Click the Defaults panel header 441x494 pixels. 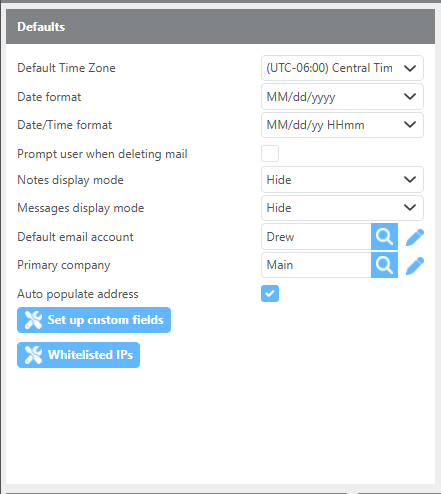coord(220,27)
